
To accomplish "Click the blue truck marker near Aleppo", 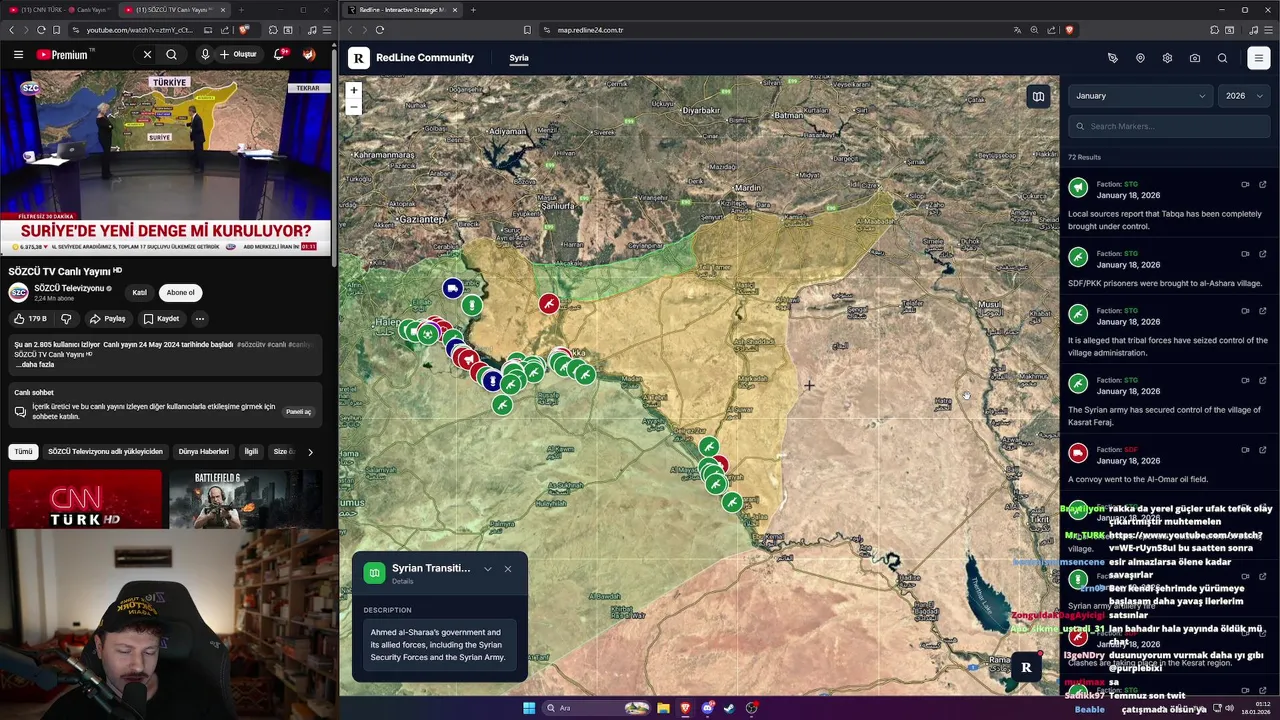I will (452, 289).
